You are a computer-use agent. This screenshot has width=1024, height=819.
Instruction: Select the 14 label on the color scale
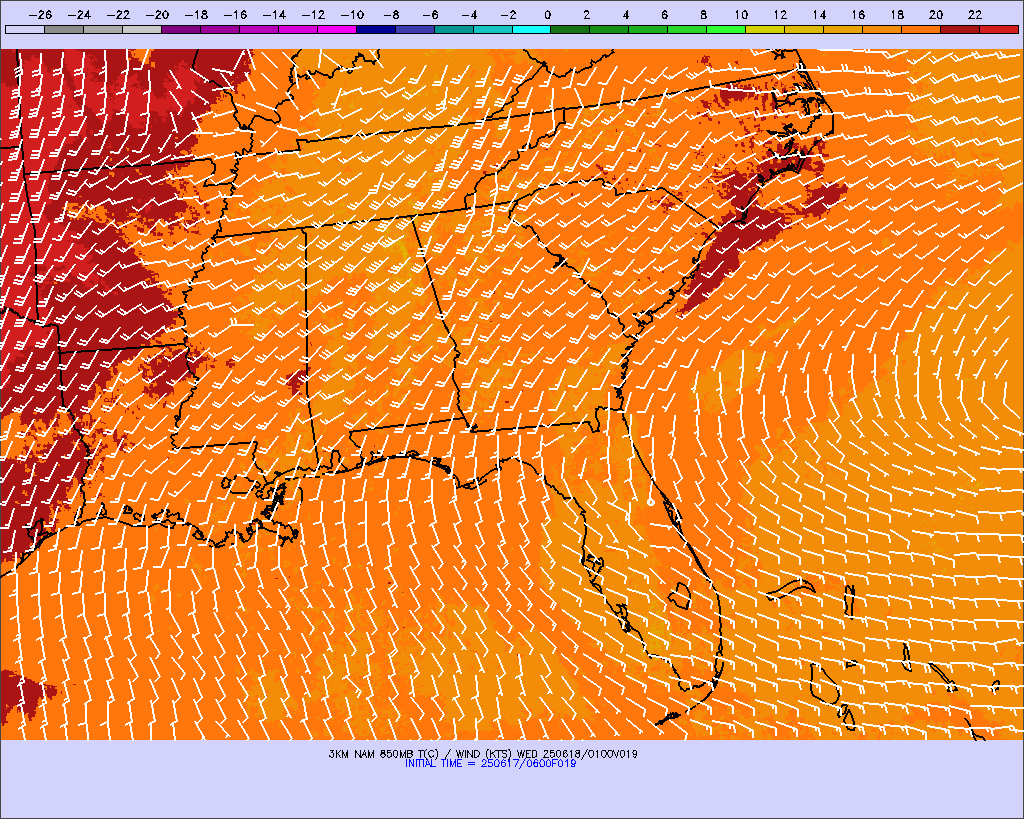820,14
